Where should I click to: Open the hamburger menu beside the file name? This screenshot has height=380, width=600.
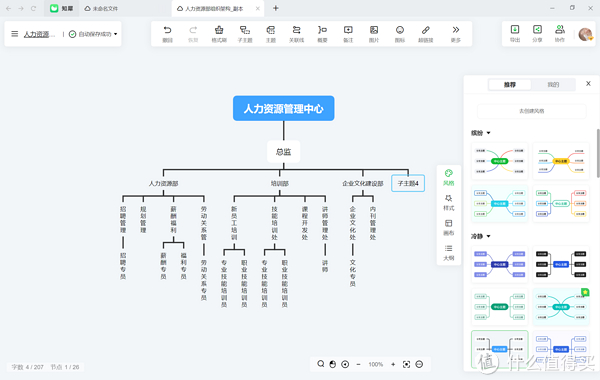click(x=15, y=34)
